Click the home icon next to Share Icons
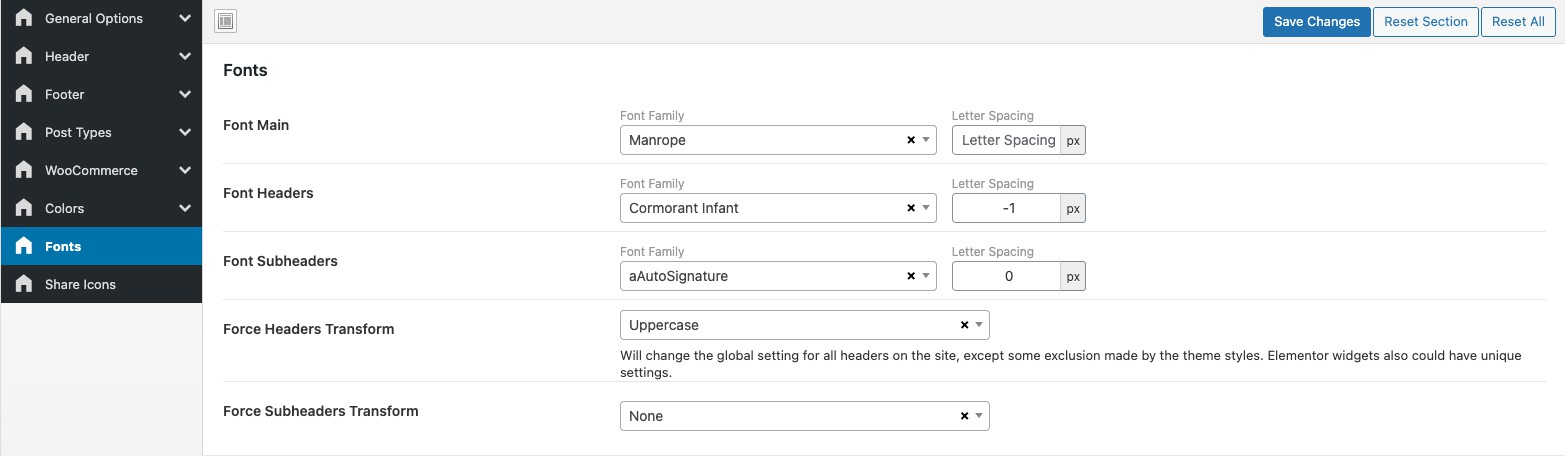This screenshot has height=456, width=1565. pos(24,284)
